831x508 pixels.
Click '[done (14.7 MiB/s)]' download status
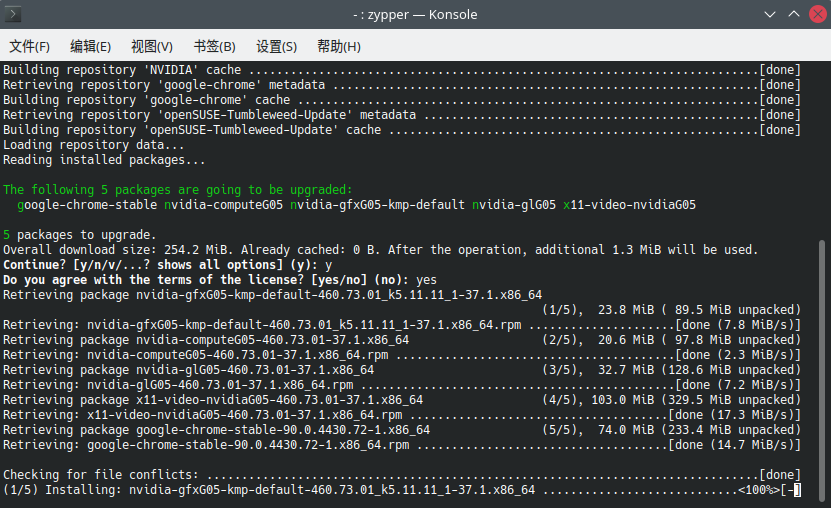click(734, 445)
